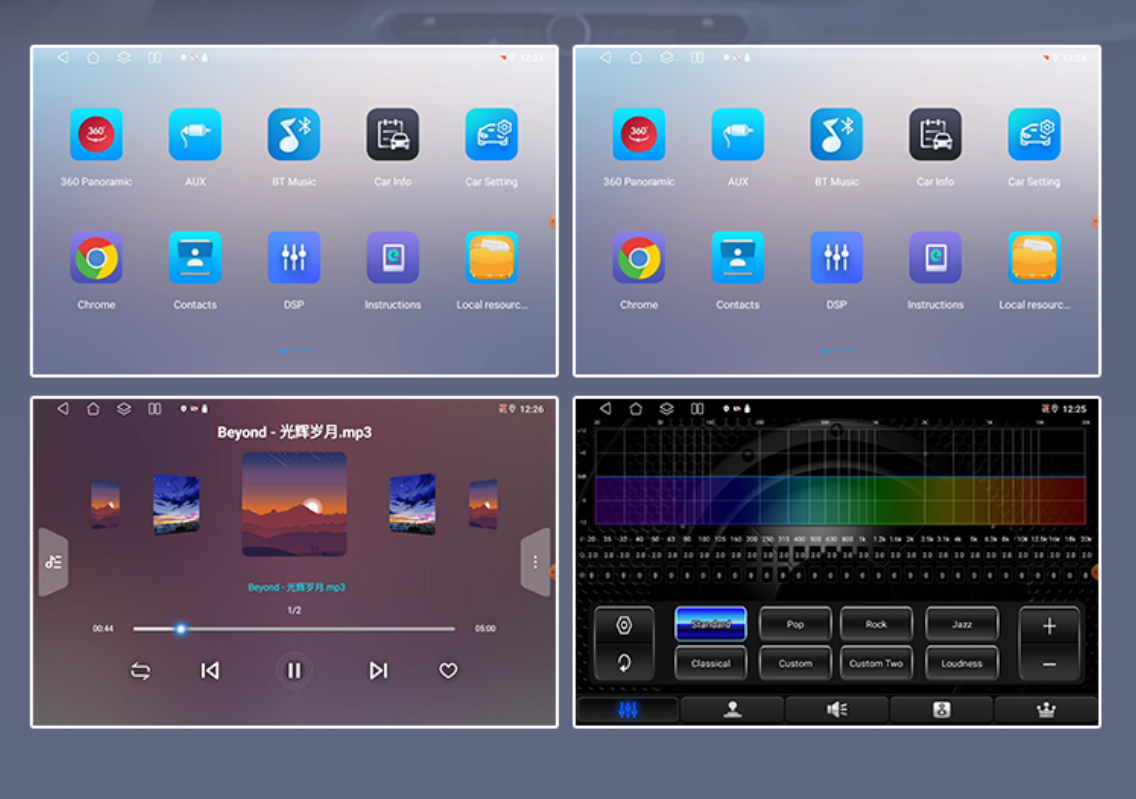Image resolution: width=1136 pixels, height=799 pixels.
Task: Expand the three-dot options panel in music player
Action: point(535,562)
